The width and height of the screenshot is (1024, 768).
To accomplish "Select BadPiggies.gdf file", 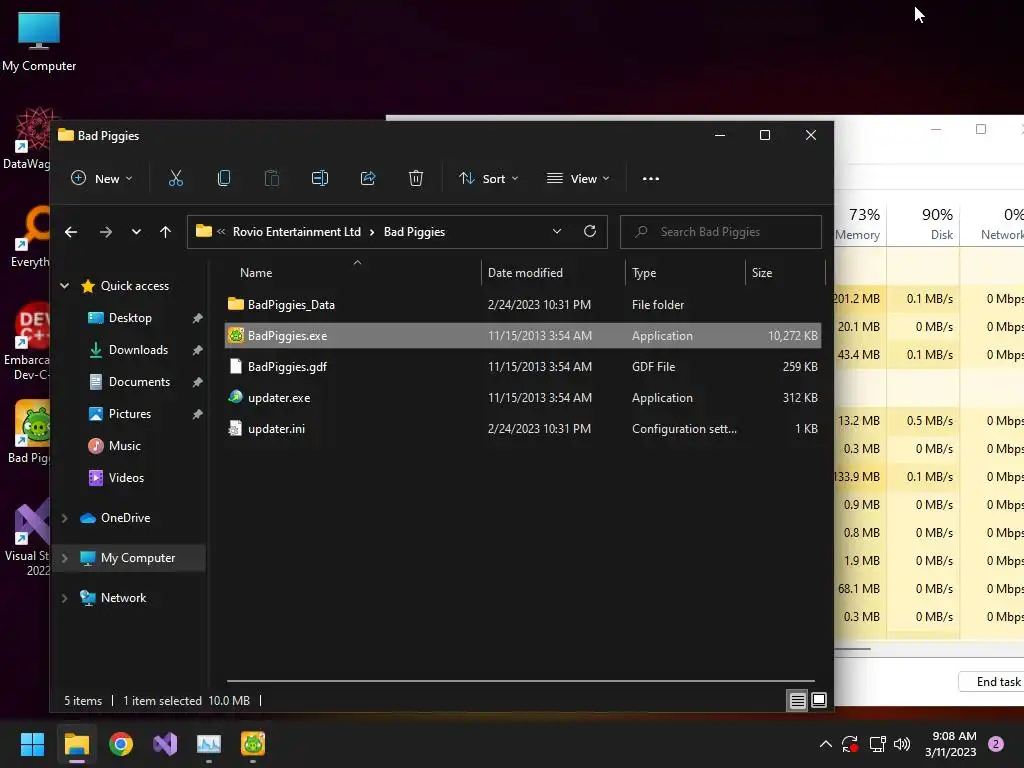I will [522, 367].
